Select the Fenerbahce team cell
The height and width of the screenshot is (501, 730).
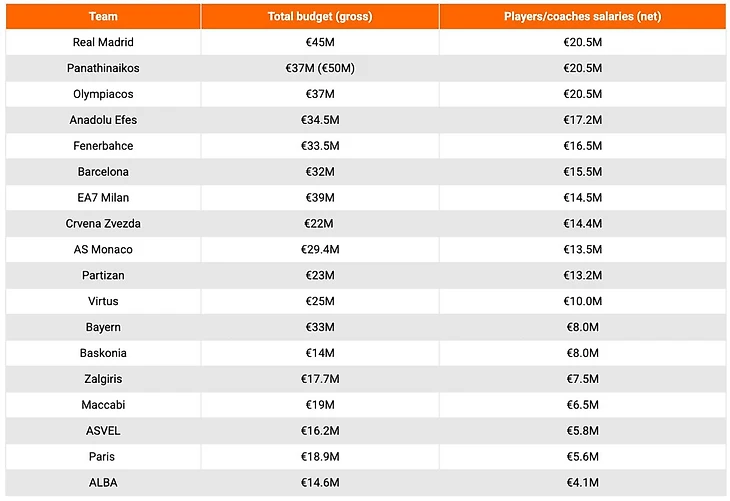pos(103,146)
